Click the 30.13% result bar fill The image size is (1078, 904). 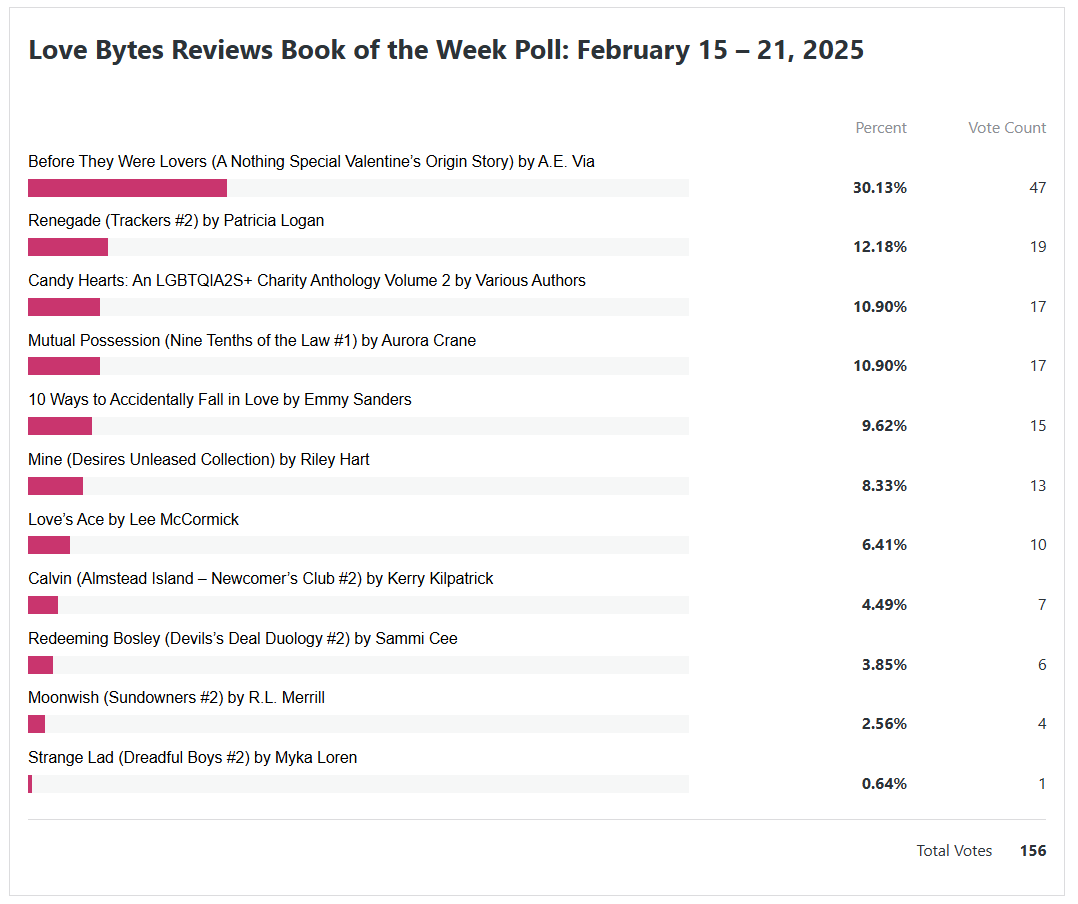pyautogui.click(x=127, y=188)
